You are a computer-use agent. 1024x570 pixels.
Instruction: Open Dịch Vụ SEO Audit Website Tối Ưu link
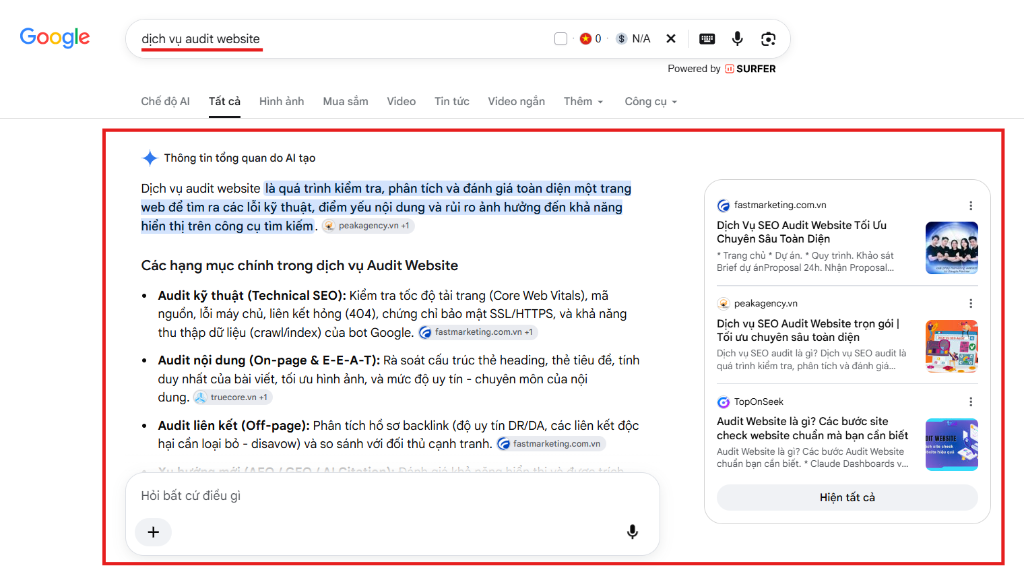coord(802,232)
